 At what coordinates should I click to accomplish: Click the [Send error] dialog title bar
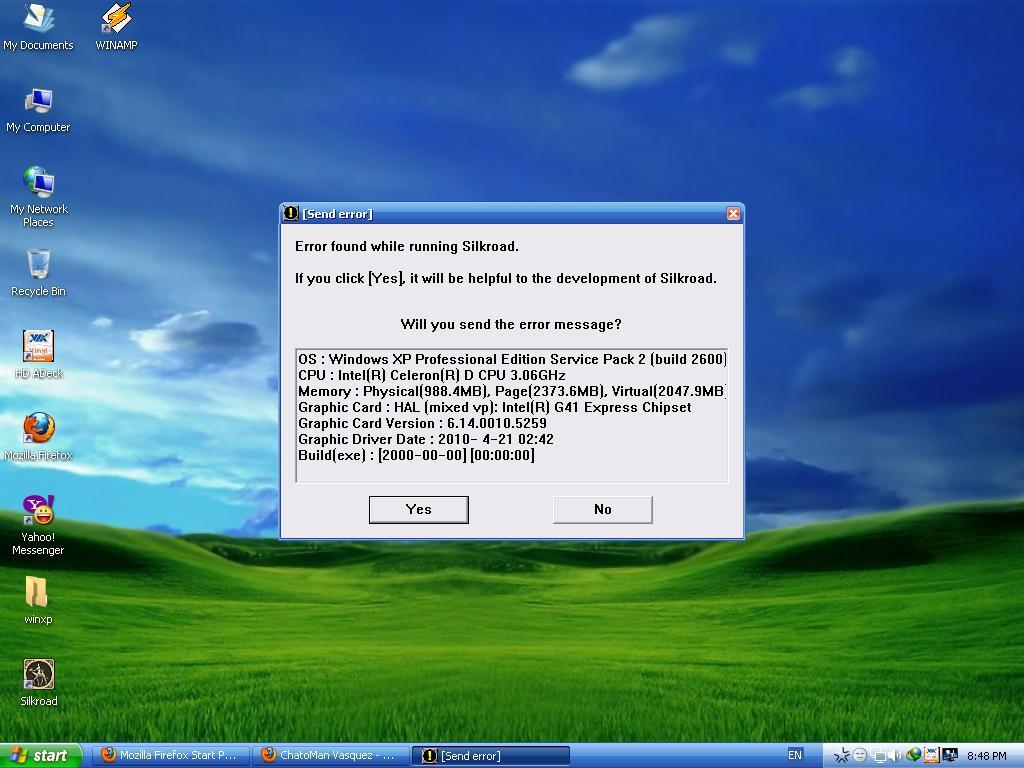point(512,214)
